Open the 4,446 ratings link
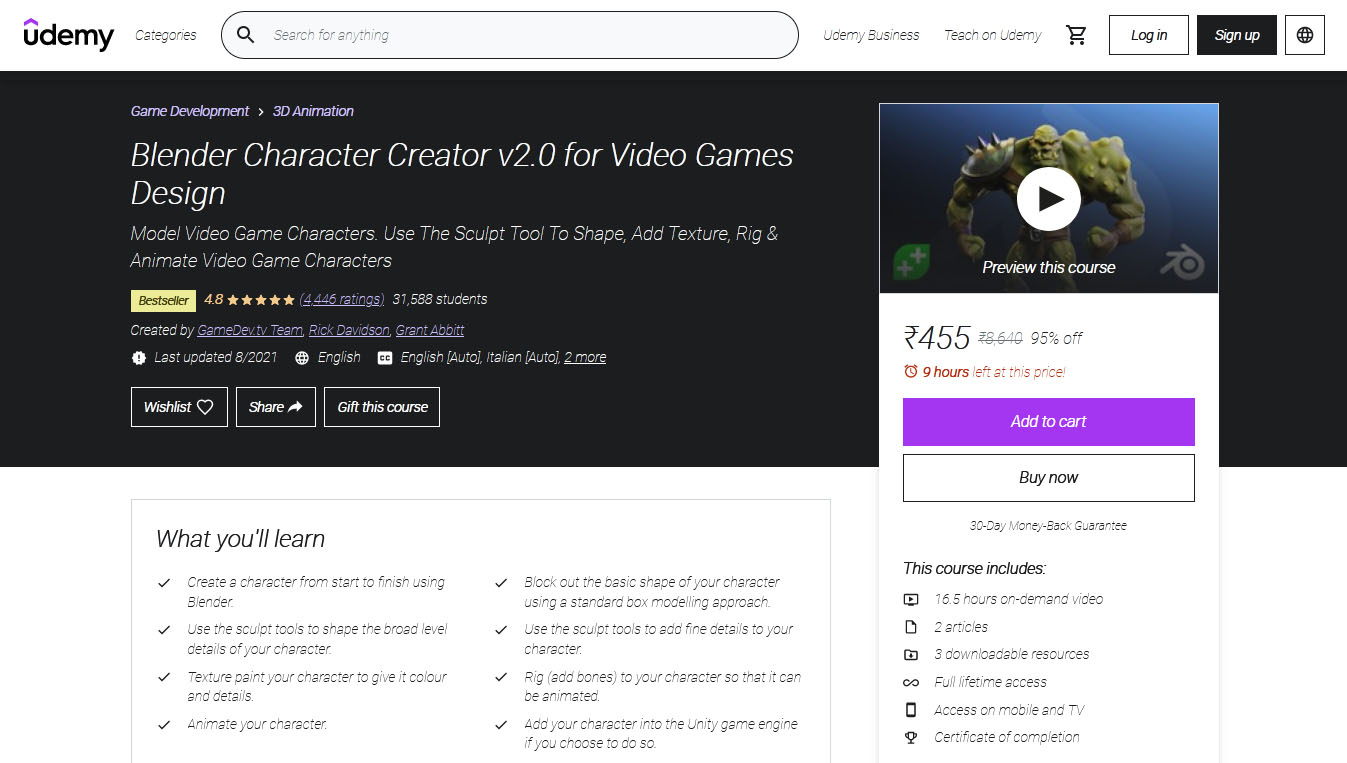Viewport: 1347px width, 763px height. pyautogui.click(x=342, y=299)
